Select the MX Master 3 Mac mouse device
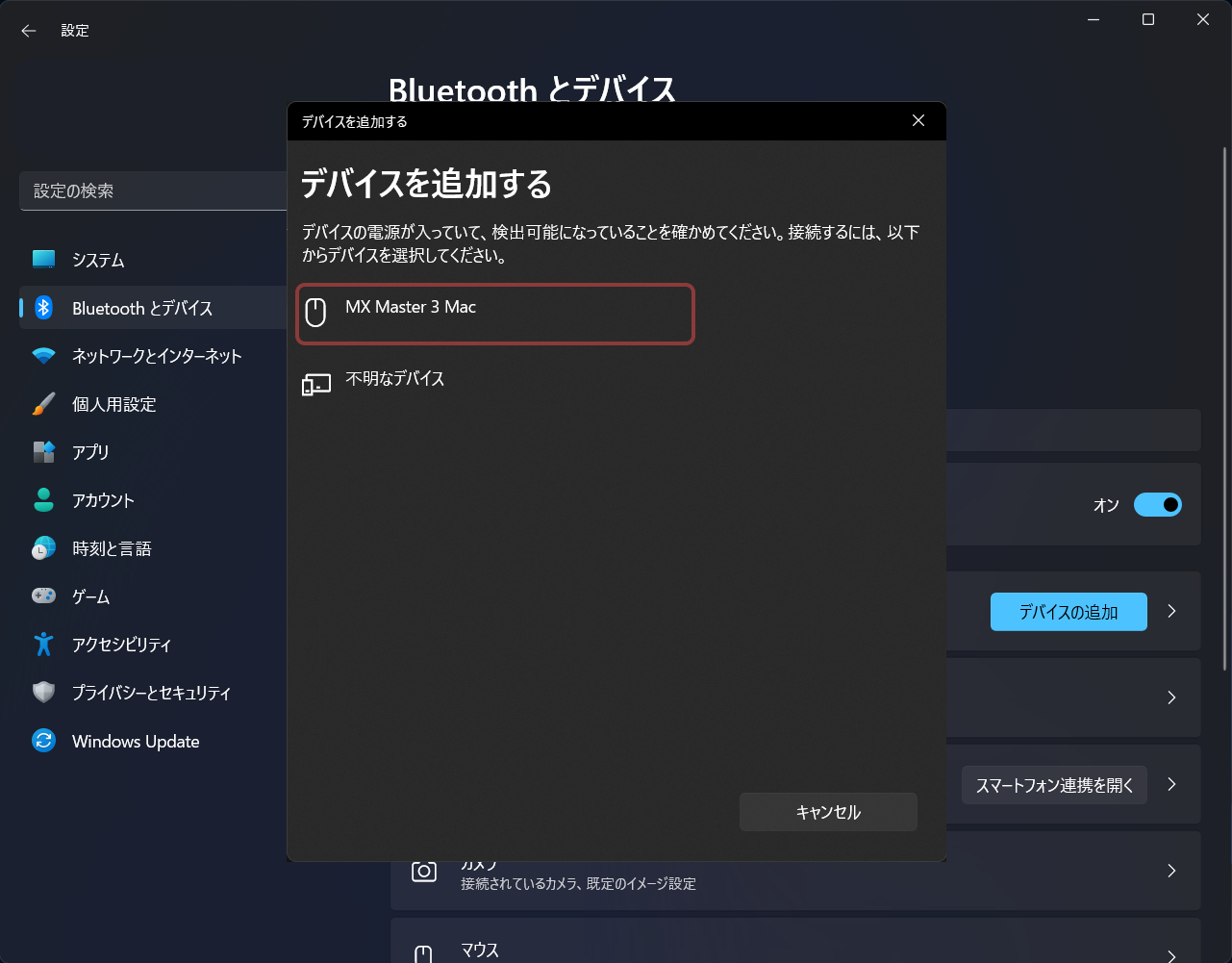1232x963 pixels. point(494,314)
